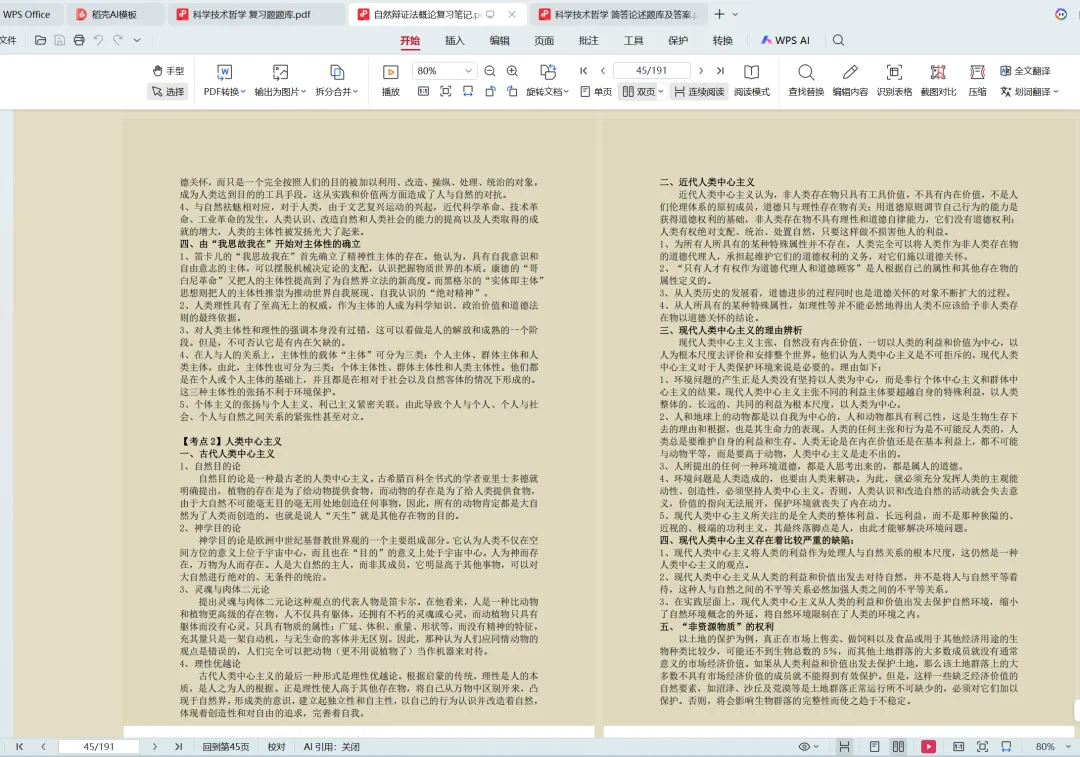
Task: Toggle 双页 two-page layout
Action: point(638,92)
